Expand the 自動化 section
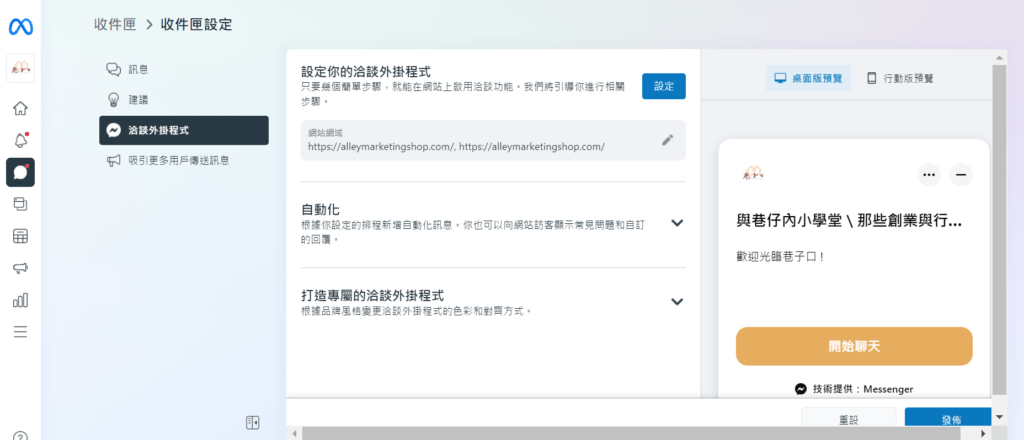 [x=677, y=223]
